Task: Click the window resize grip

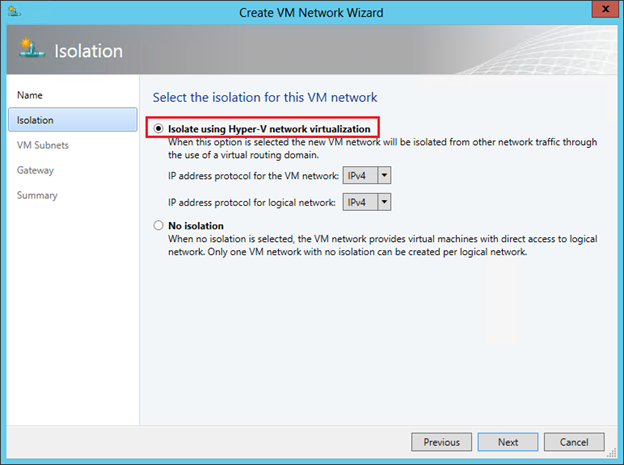Action: 612,453
